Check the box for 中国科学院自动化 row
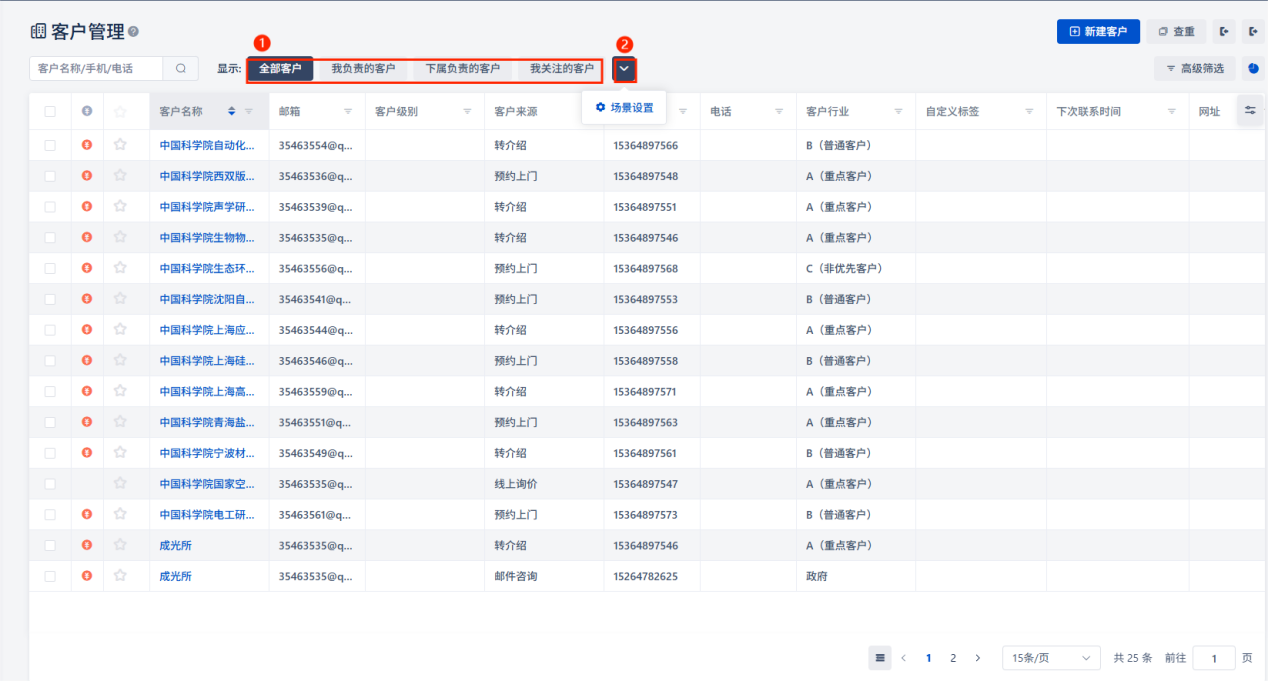The image size is (1268, 681). [x=50, y=145]
